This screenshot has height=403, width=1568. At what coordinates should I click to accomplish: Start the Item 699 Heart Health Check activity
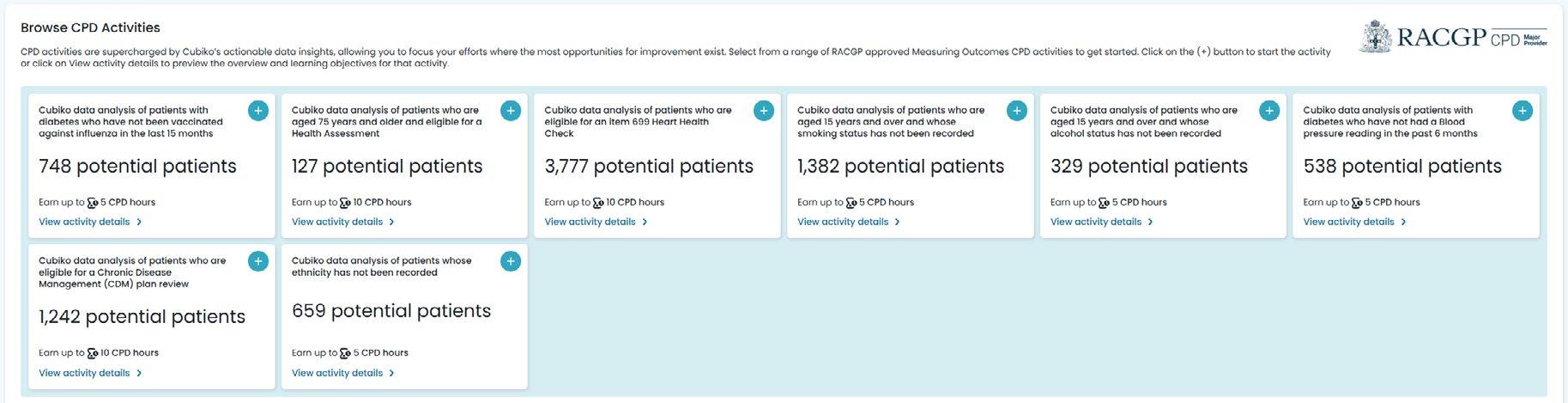coord(764,111)
